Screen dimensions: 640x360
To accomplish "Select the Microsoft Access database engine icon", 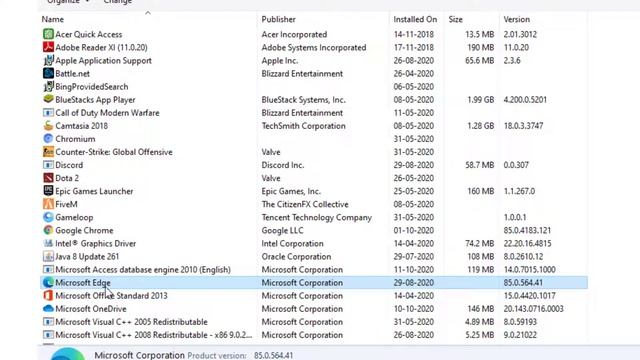I will [48, 269].
